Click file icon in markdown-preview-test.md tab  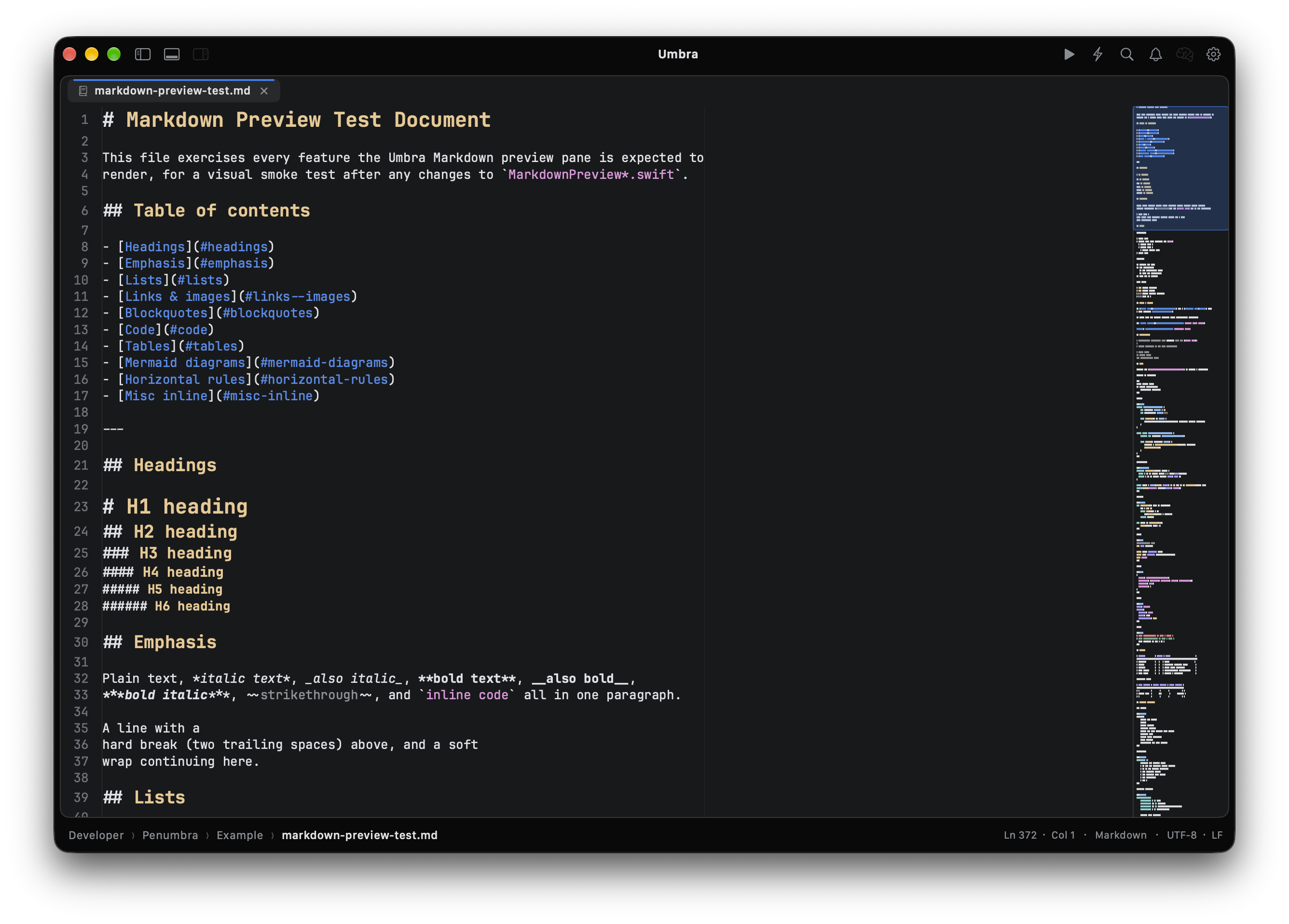pos(83,91)
